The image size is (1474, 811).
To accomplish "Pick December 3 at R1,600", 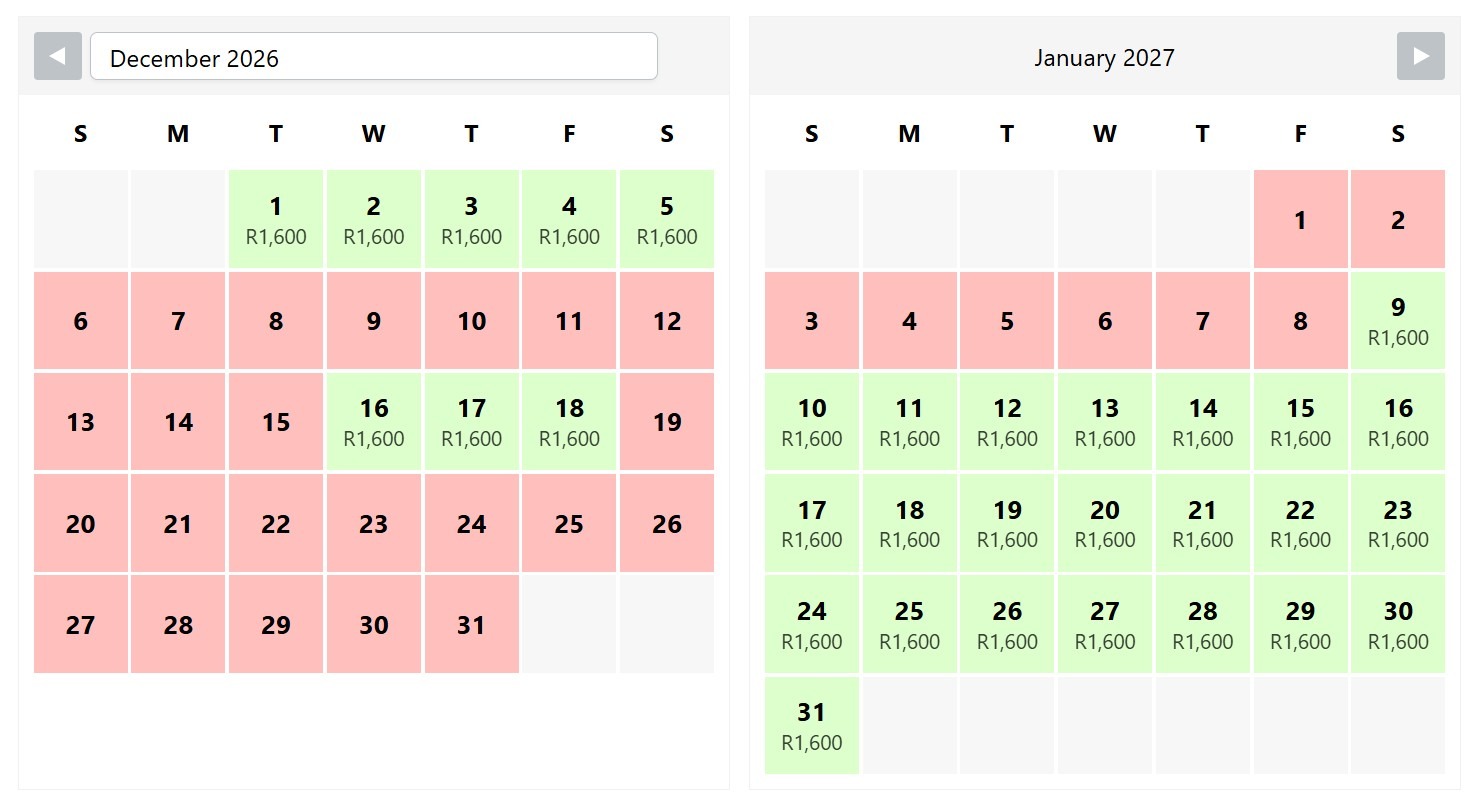I will [471, 219].
